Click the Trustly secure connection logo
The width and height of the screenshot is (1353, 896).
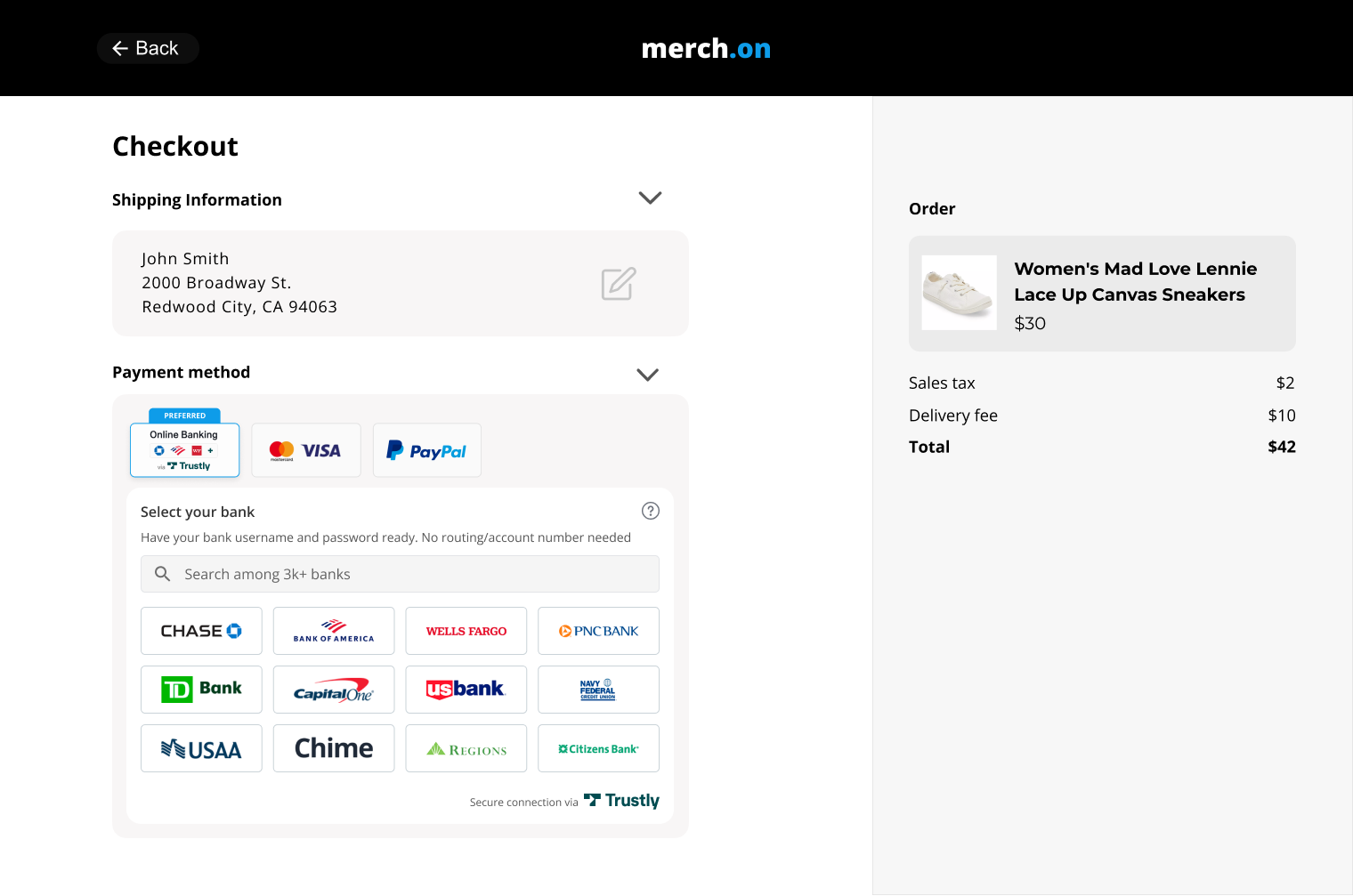[x=621, y=801]
